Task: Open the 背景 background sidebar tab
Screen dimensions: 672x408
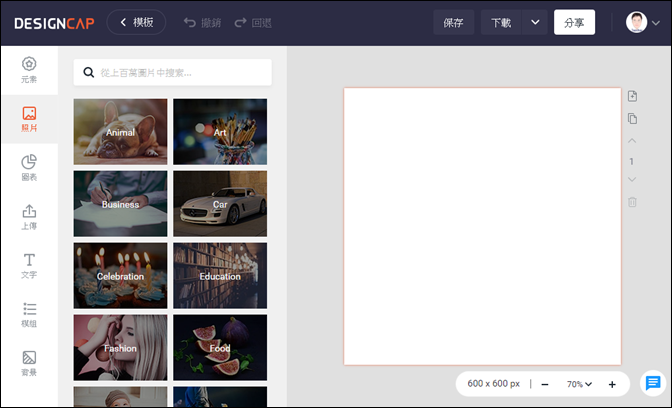Action: coord(29,363)
